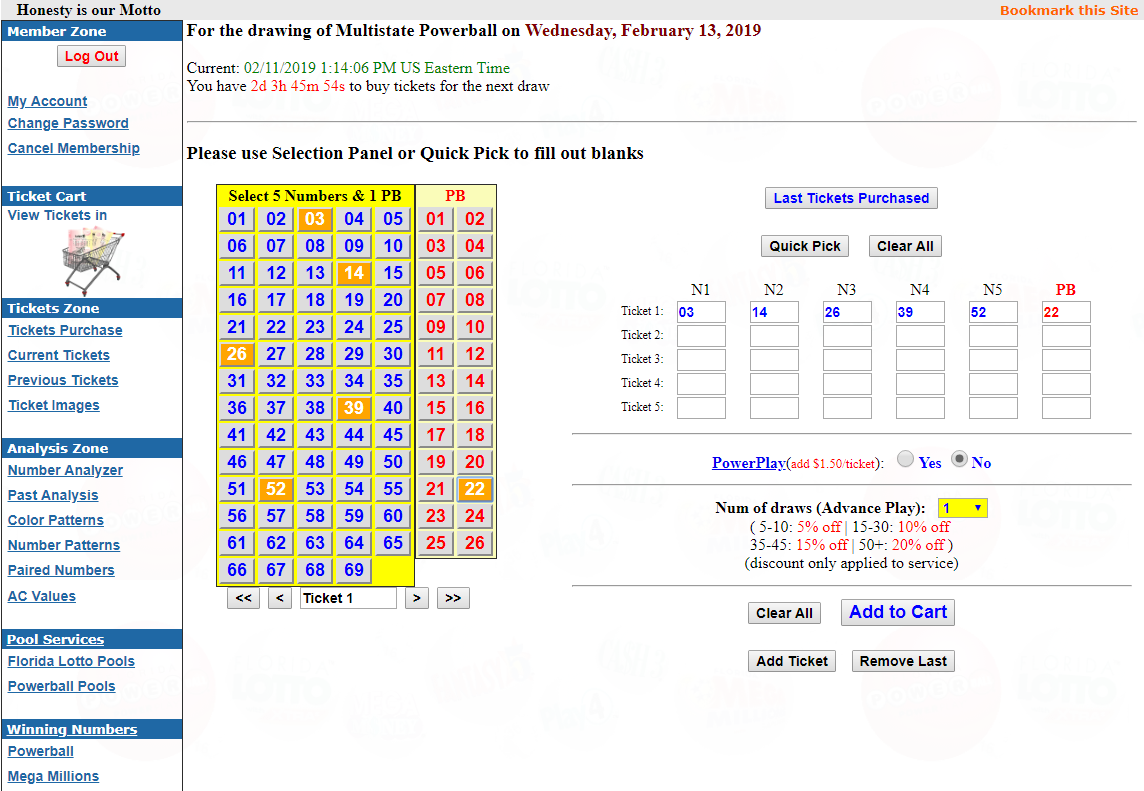The height and width of the screenshot is (791, 1144).
Task: Open Pool Services heading link
Action: click(55, 639)
